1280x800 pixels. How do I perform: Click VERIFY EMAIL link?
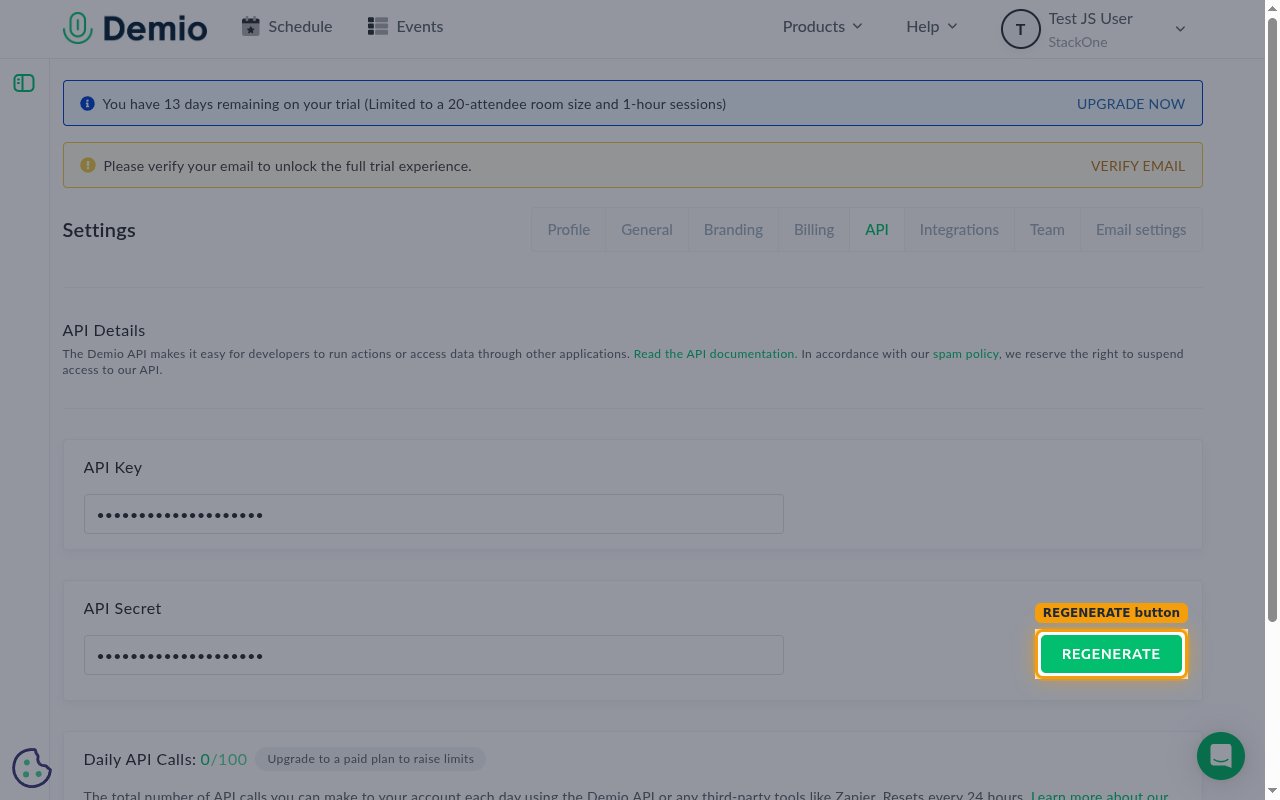coord(1137,166)
